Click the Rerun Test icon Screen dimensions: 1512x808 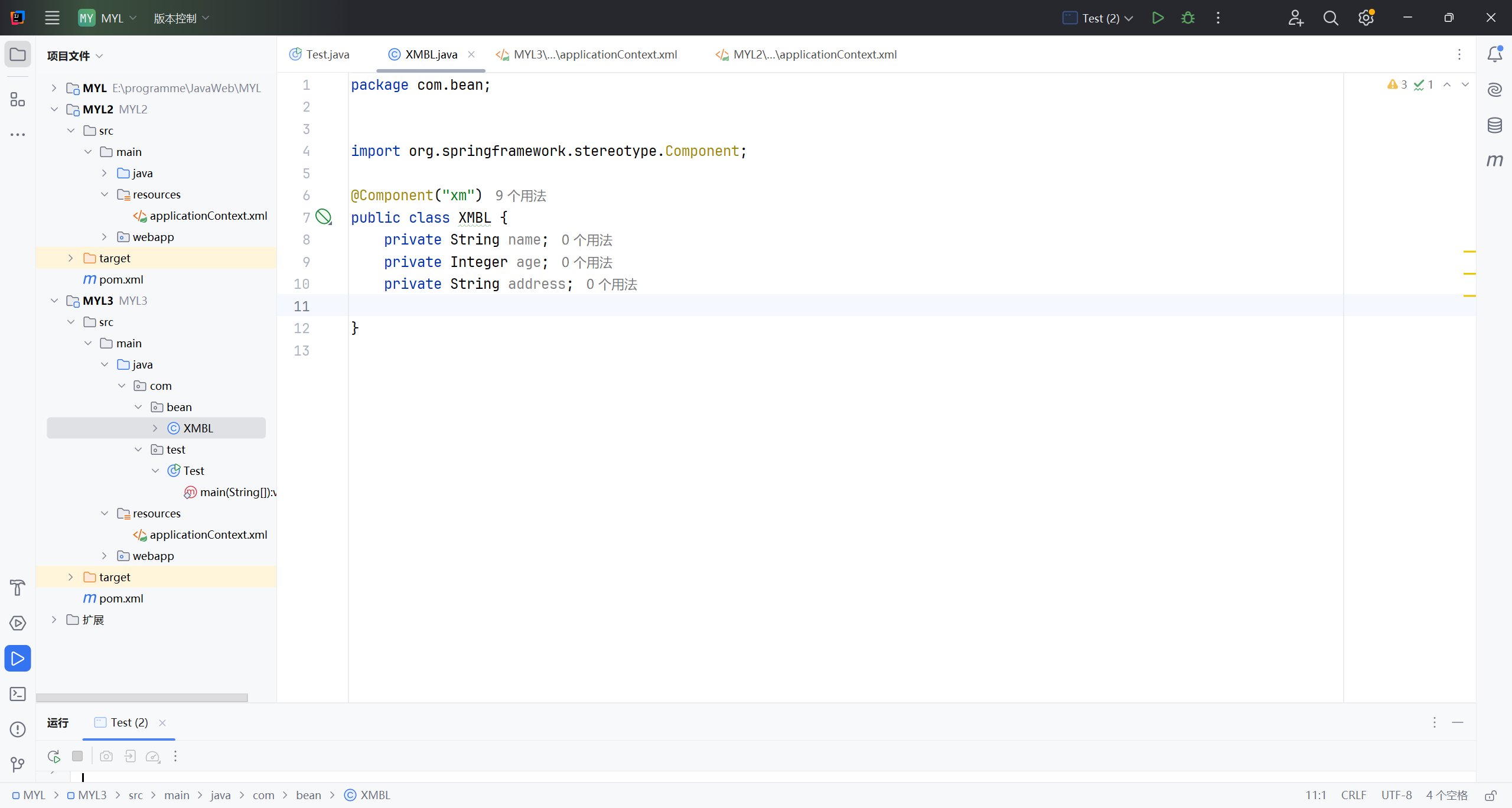coord(54,756)
